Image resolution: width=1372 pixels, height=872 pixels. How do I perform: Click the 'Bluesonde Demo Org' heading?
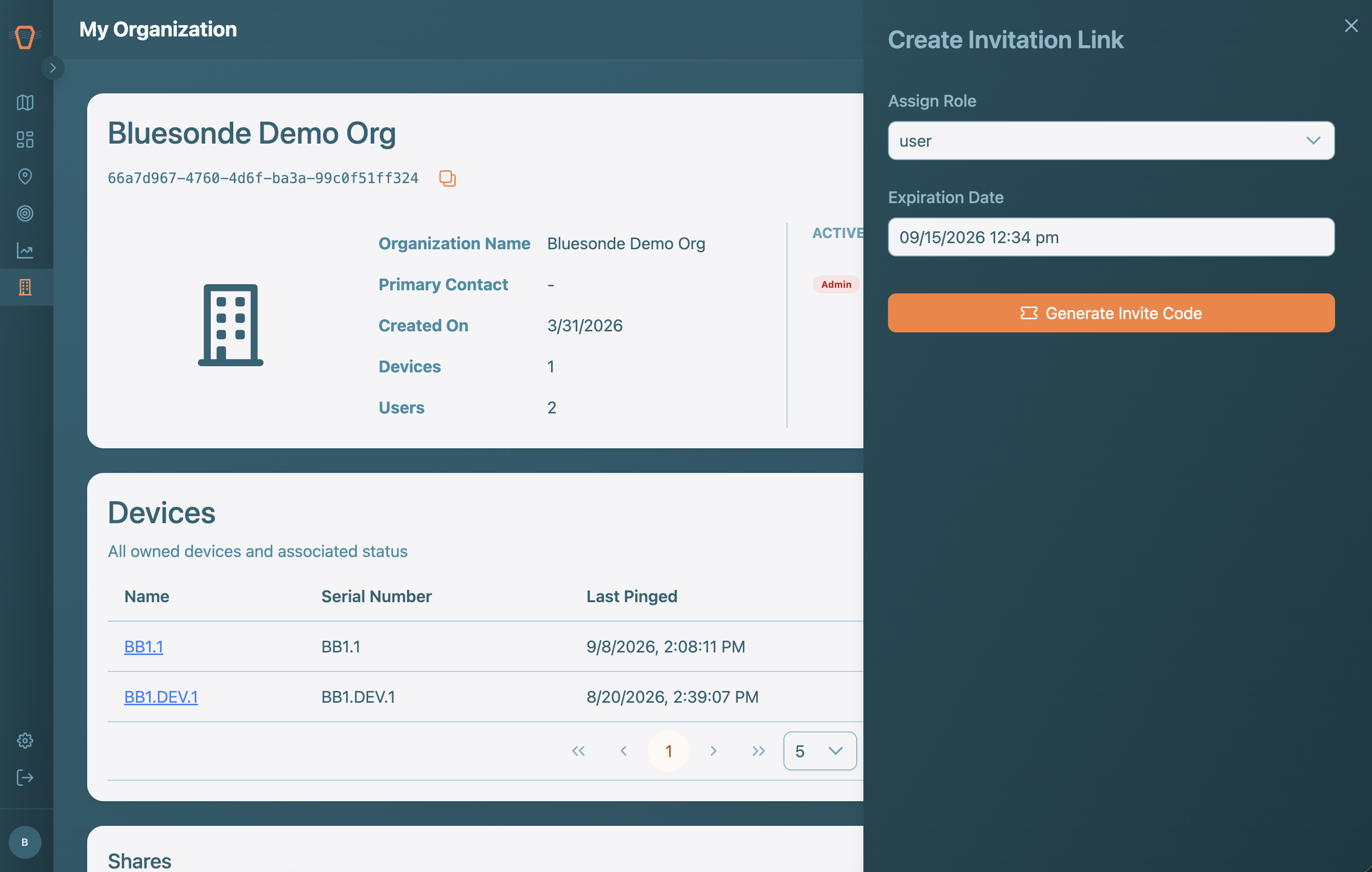[252, 133]
